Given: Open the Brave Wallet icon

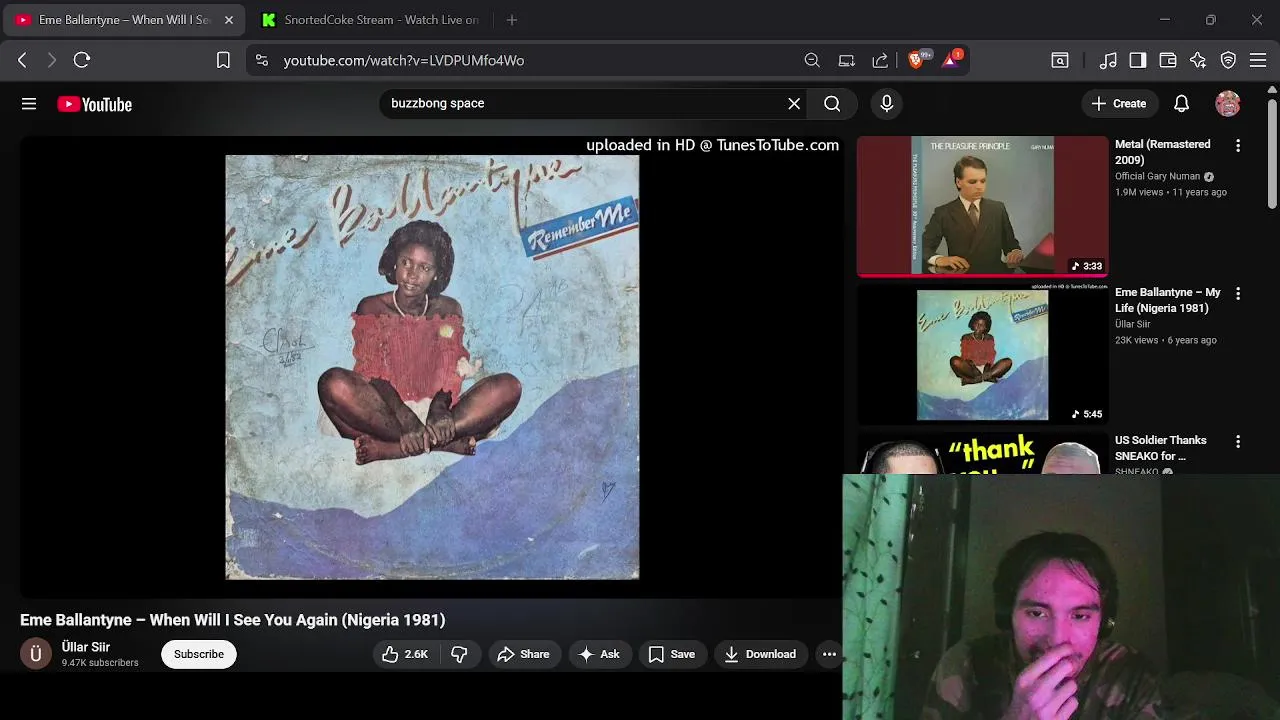Looking at the screenshot, I should (1168, 60).
